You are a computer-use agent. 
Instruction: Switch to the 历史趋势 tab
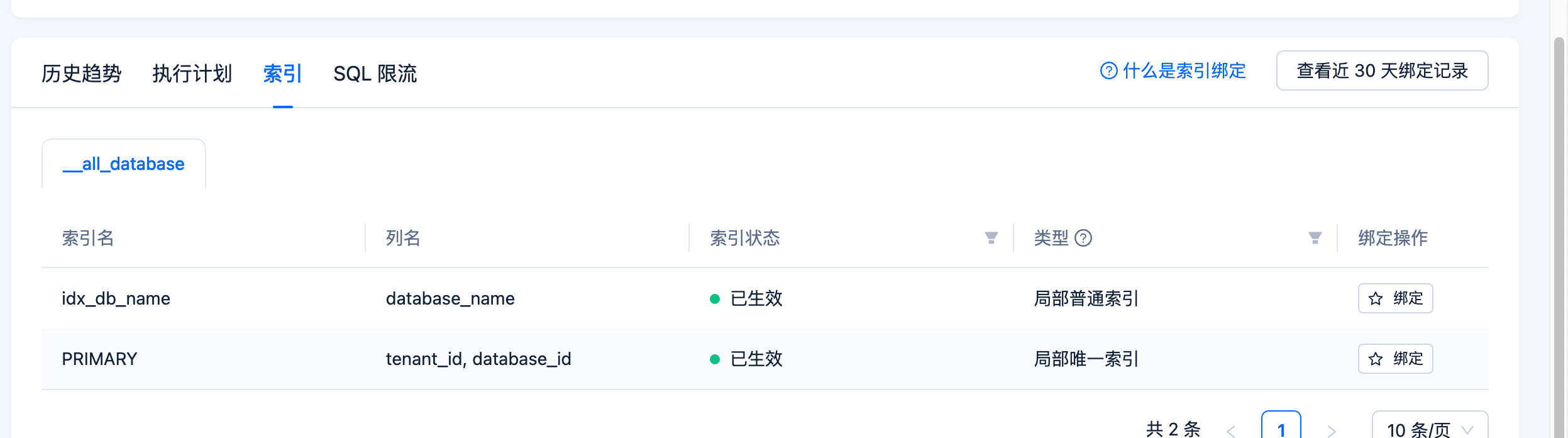point(81,74)
